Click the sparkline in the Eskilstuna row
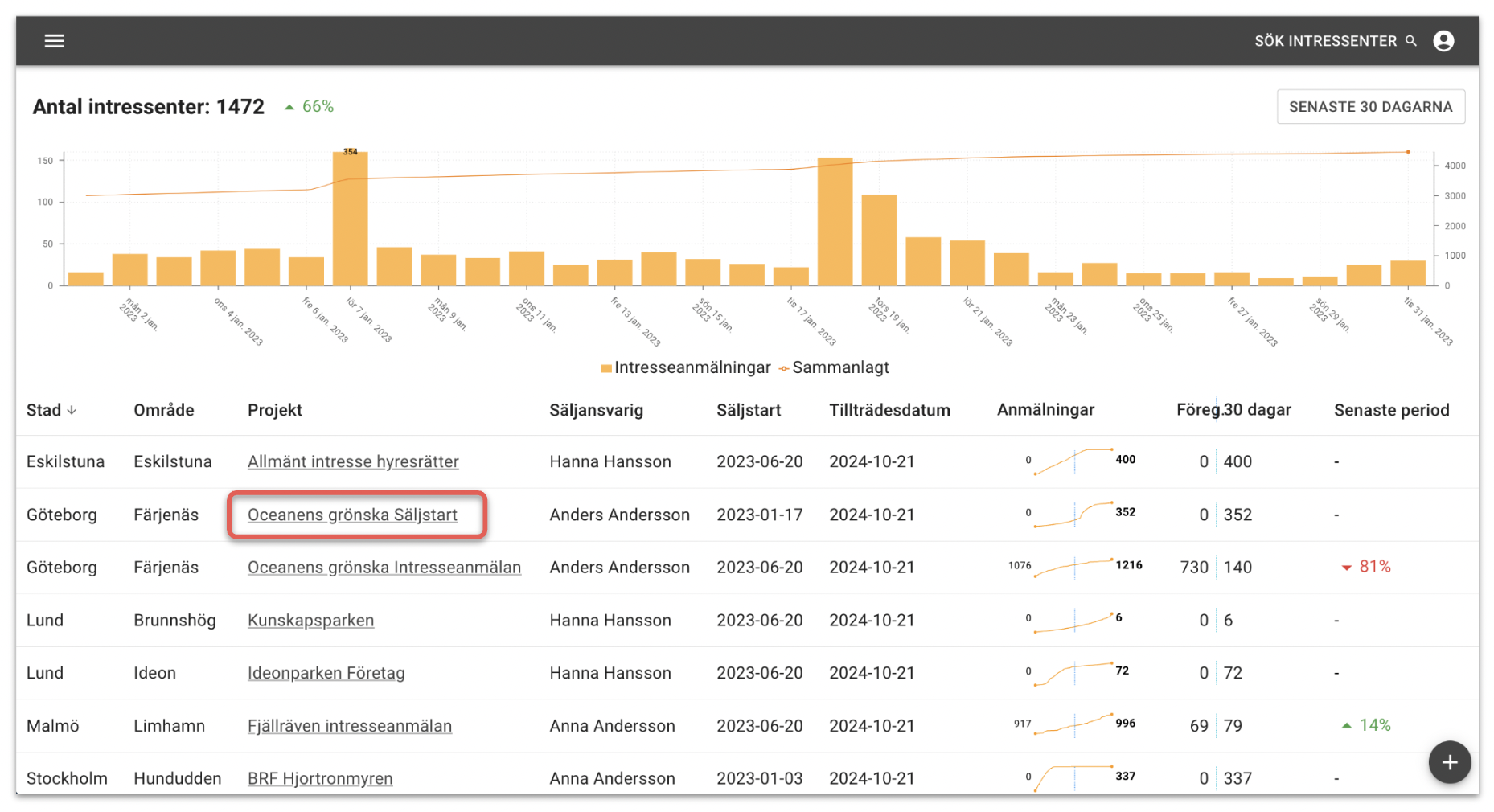 tap(1073, 461)
